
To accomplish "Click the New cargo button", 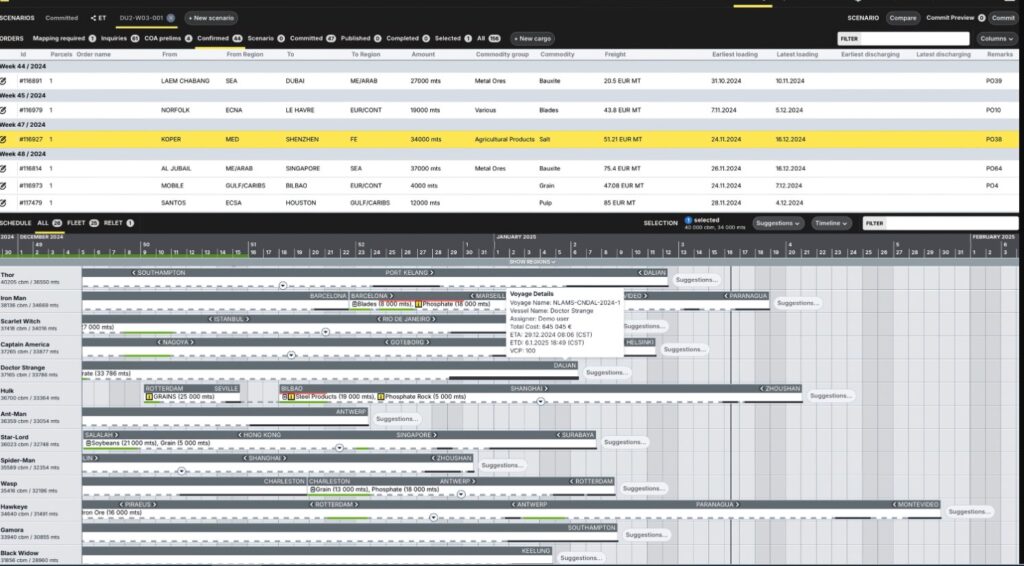I will pos(535,38).
